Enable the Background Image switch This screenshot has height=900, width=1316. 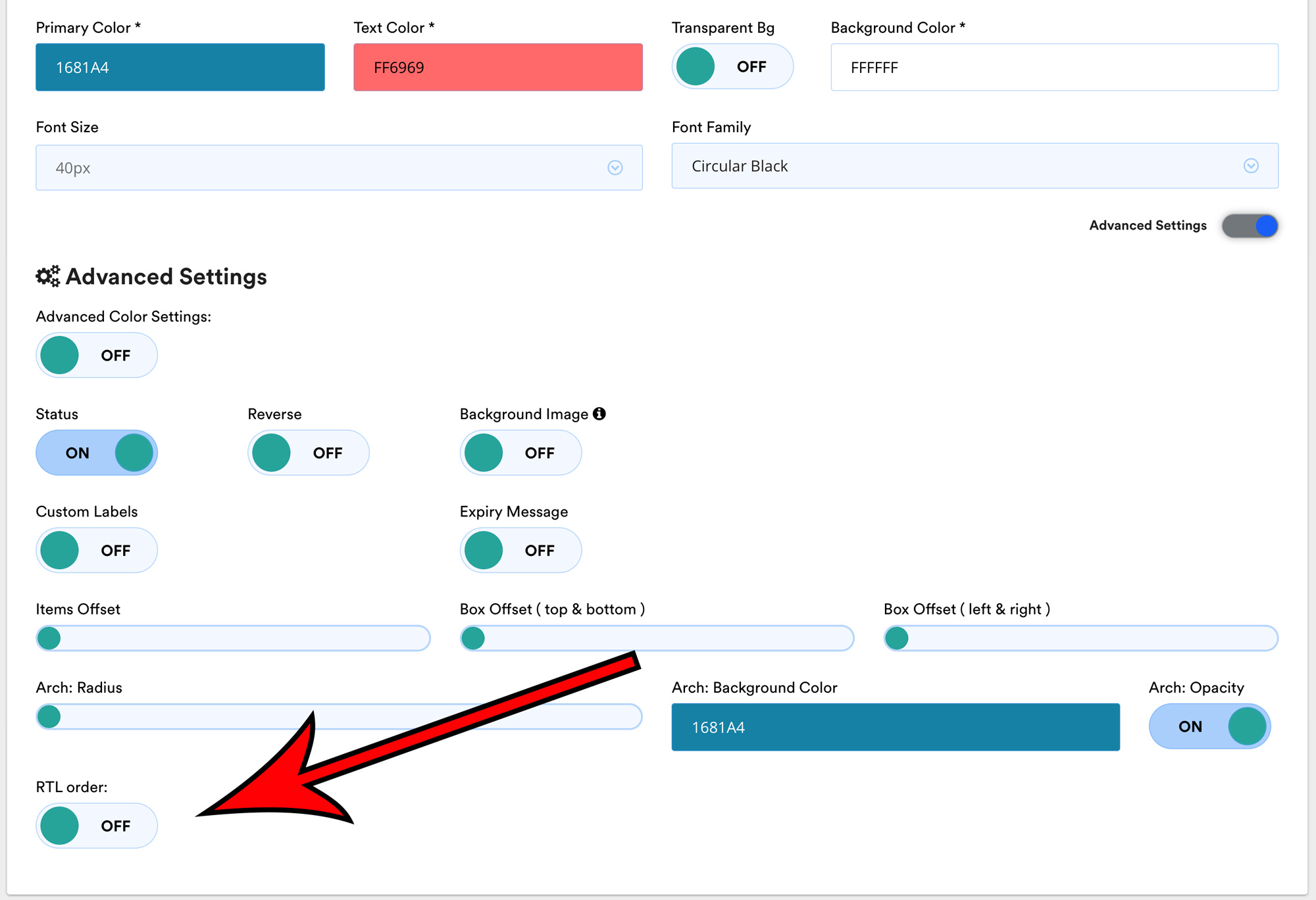pyautogui.click(x=520, y=453)
